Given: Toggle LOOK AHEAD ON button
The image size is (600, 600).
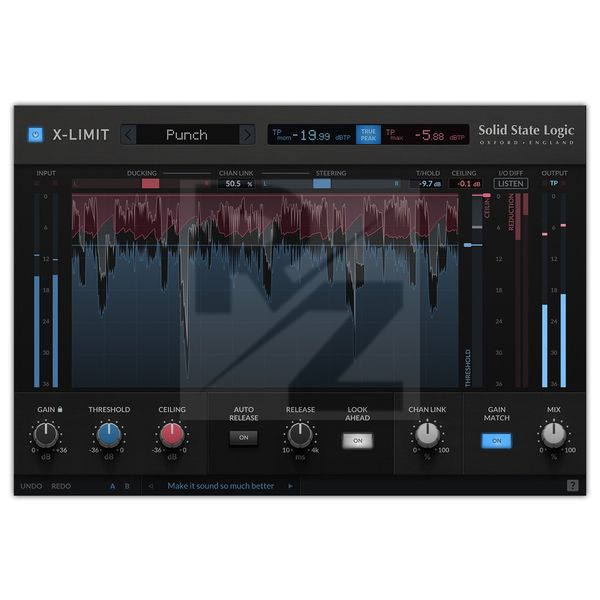Looking at the screenshot, I should click(357, 441).
